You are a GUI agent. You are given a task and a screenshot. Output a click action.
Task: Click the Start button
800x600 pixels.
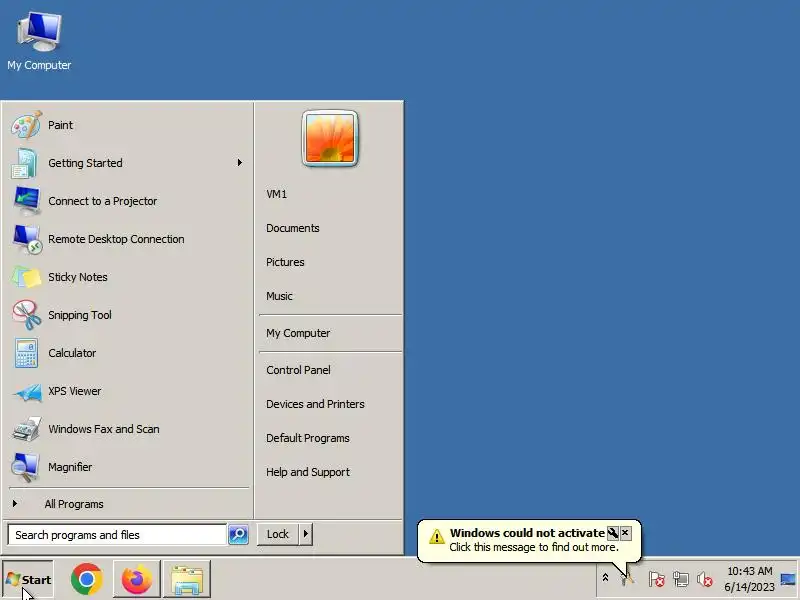click(x=28, y=580)
